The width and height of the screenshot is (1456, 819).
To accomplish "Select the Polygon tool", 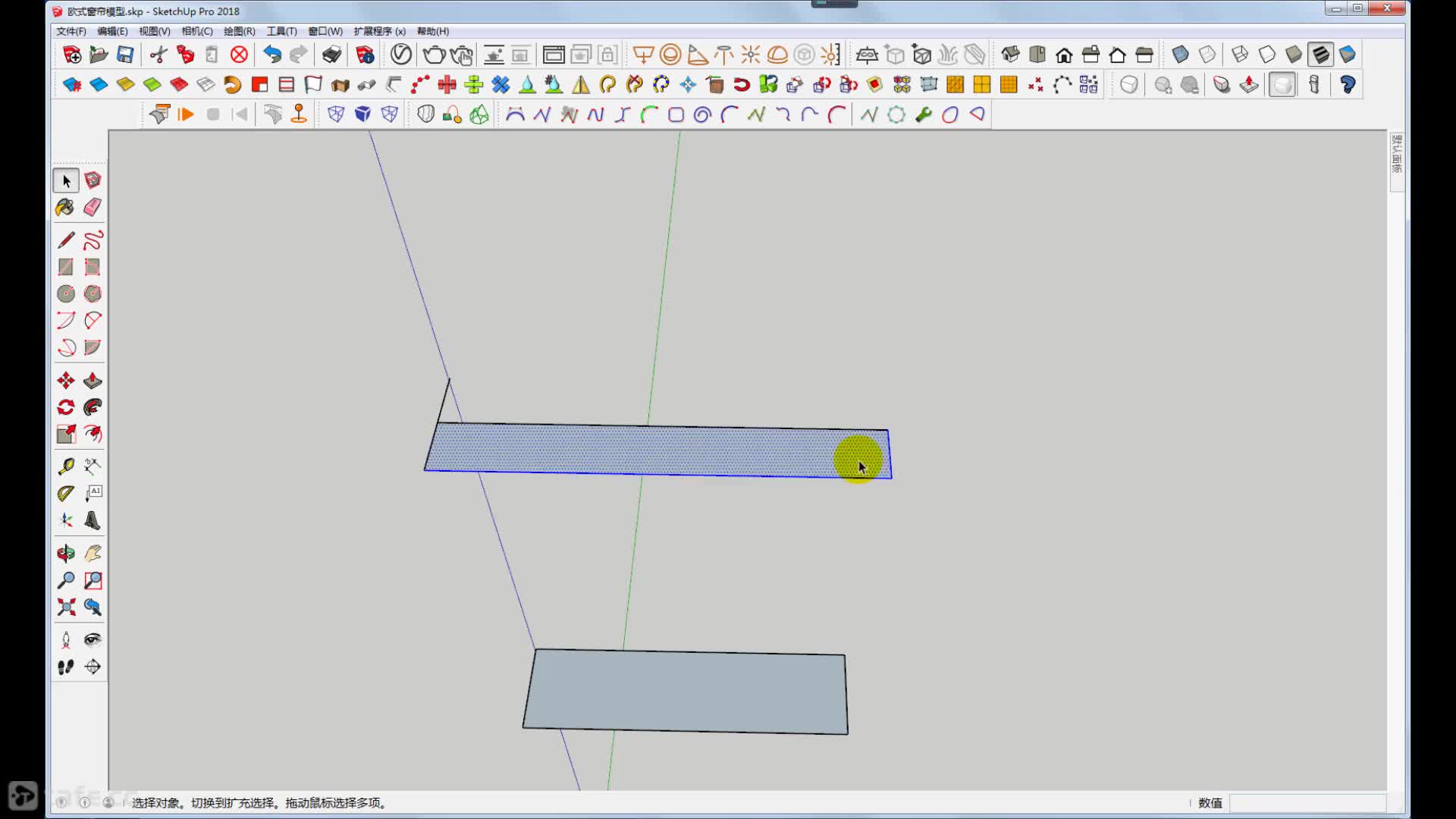I will coord(93,293).
